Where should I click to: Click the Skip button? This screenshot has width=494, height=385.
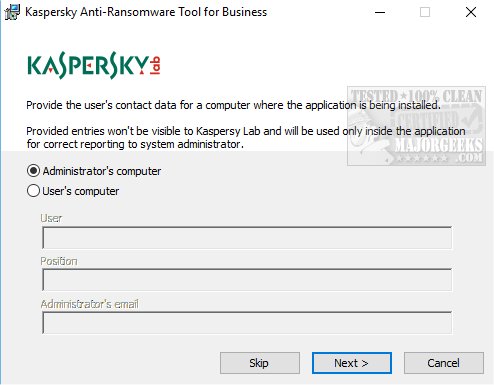coord(260,363)
